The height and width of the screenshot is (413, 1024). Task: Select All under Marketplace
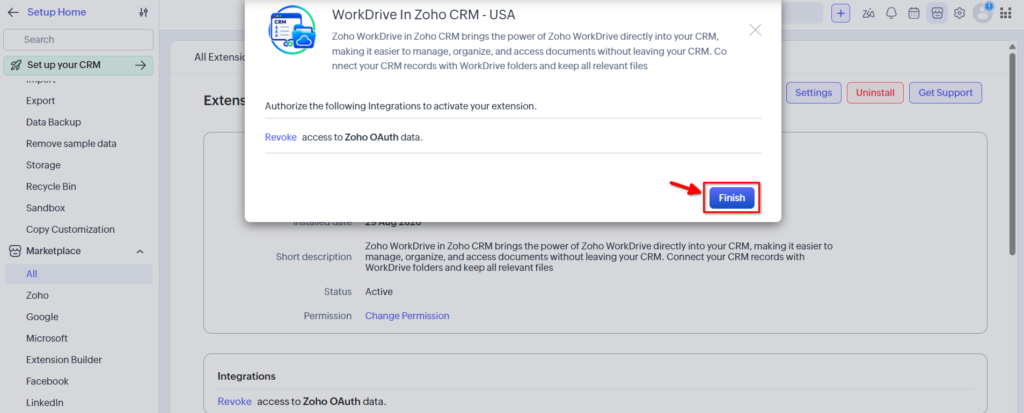pyautogui.click(x=78, y=274)
